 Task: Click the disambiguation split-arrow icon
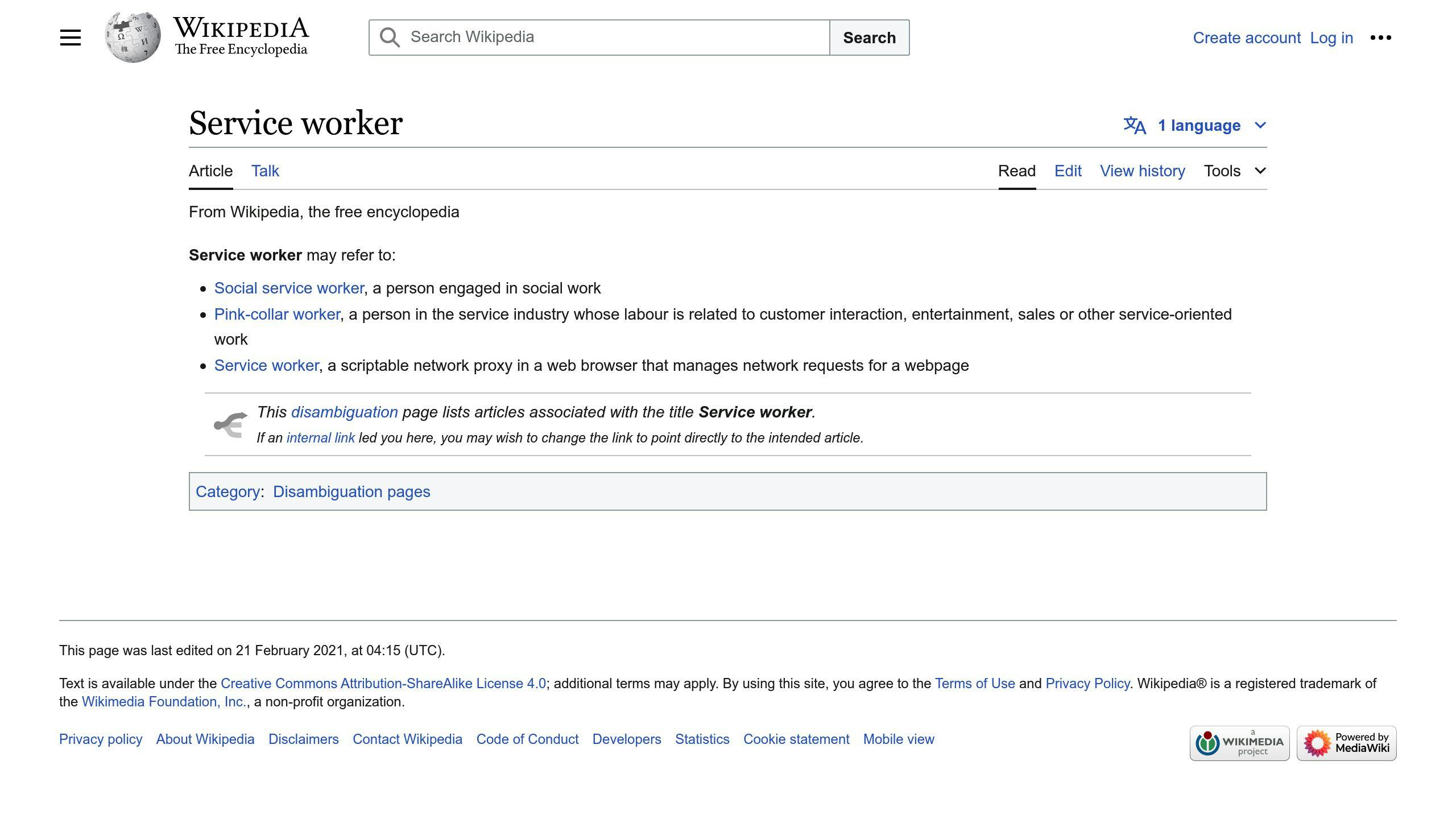point(231,424)
